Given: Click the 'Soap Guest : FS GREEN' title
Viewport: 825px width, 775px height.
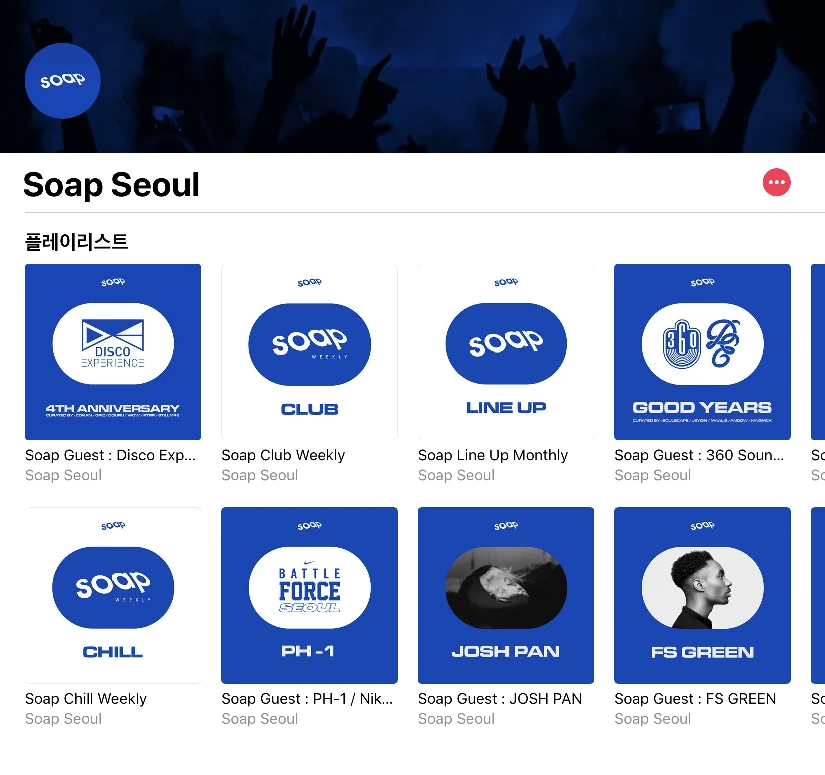Looking at the screenshot, I should 695,699.
